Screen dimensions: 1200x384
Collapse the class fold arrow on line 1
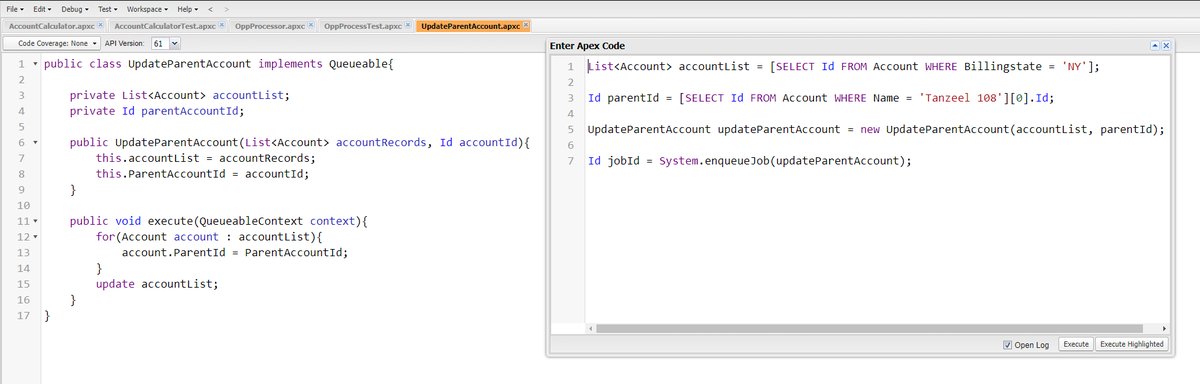[x=35, y=64]
